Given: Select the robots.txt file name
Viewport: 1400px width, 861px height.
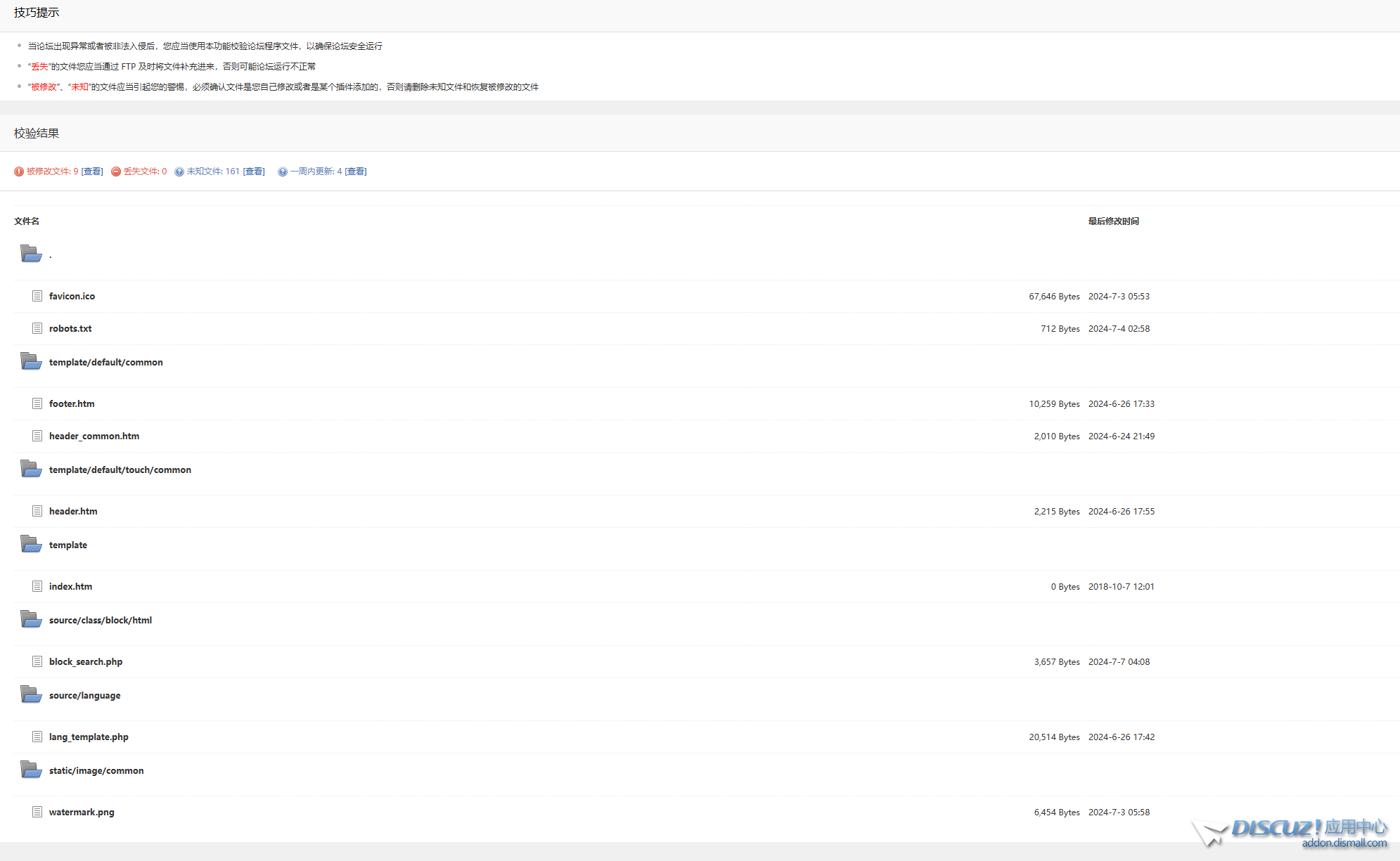Looking at the screenshot, I should click(70, 328).
